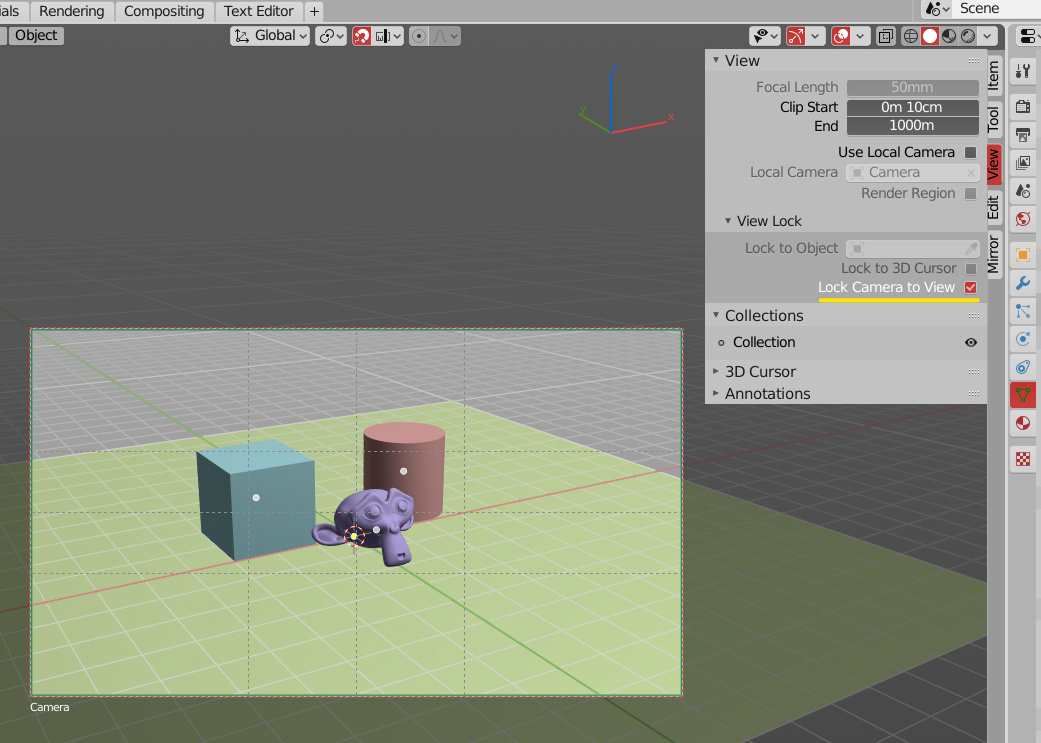The height and width of the screenshot is (743, 1041).
Task: Switch to solid viewport shading
Action: 930,36
